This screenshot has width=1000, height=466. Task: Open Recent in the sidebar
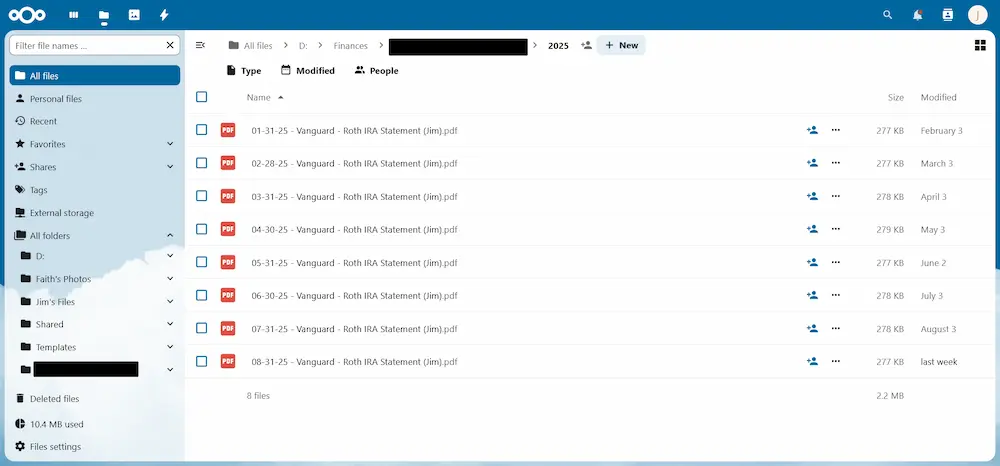(94, 121)
